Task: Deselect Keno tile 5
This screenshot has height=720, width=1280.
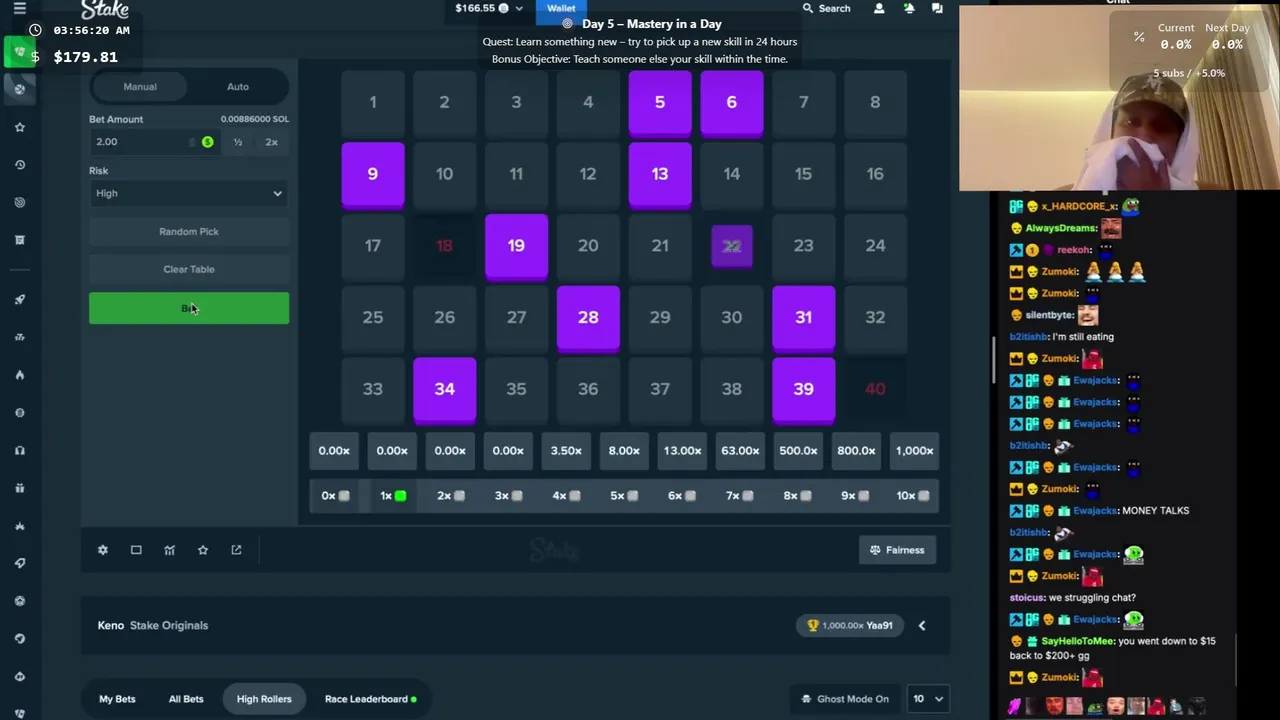Action: click(660, 102)
